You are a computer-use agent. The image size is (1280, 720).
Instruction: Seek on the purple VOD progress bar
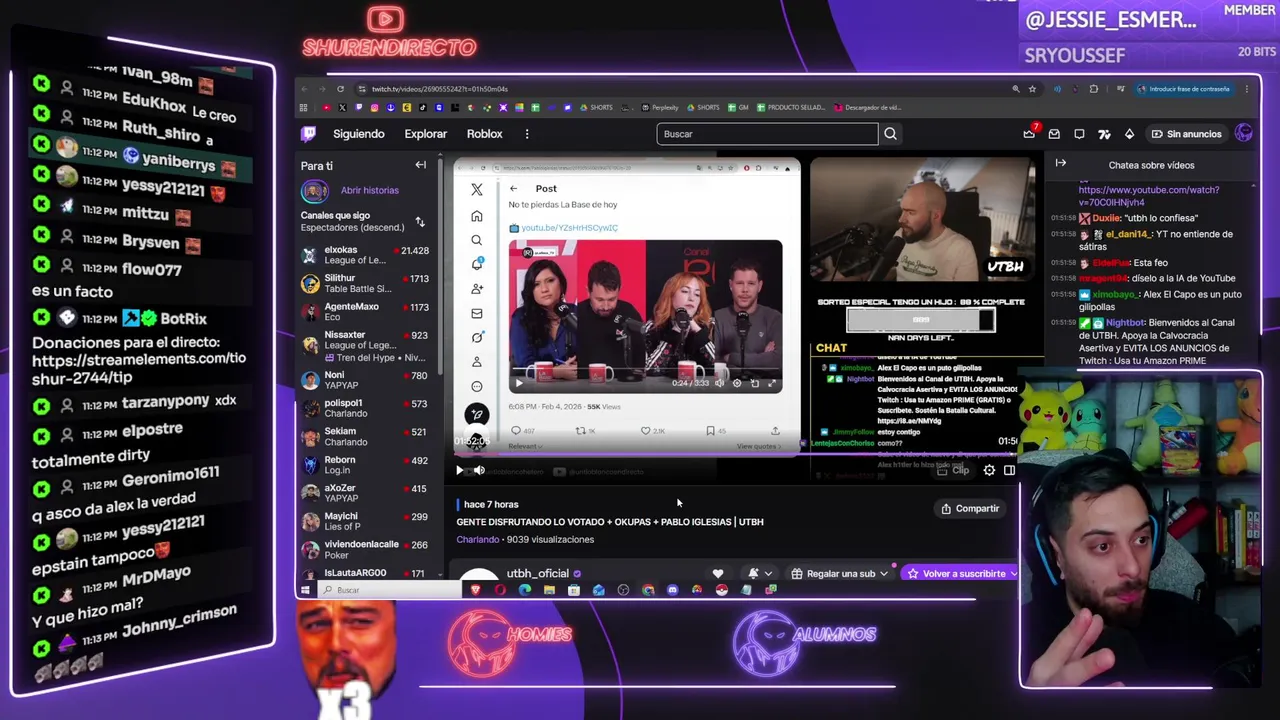(735, 455)
